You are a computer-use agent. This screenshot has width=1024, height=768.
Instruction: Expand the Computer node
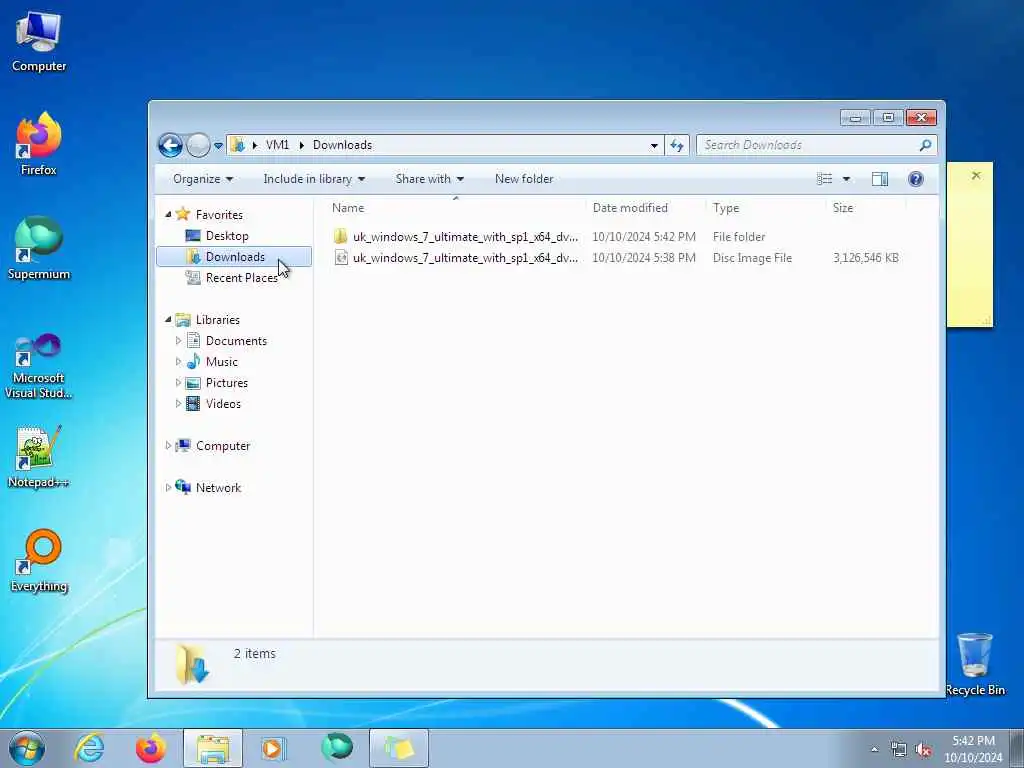tap(168, 445)
